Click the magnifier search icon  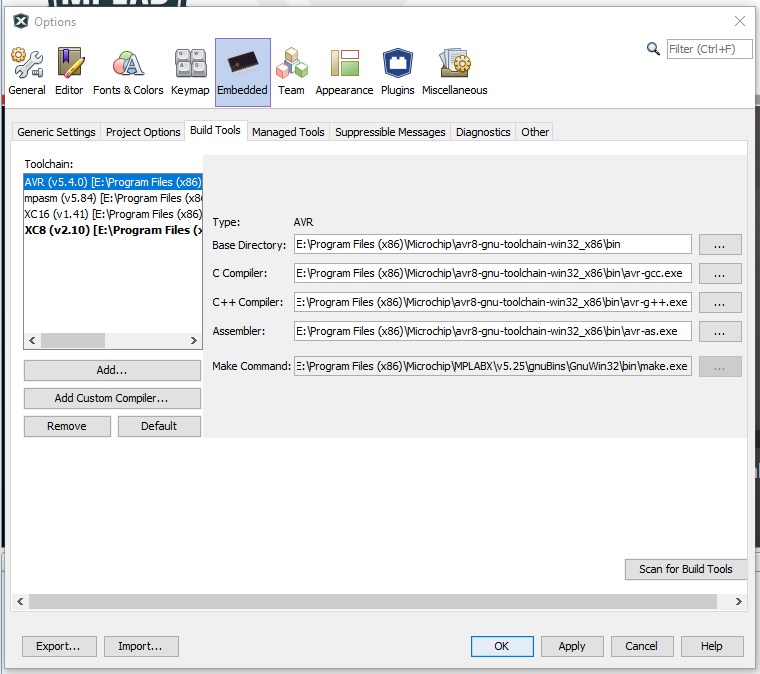[x=653, y=49]
